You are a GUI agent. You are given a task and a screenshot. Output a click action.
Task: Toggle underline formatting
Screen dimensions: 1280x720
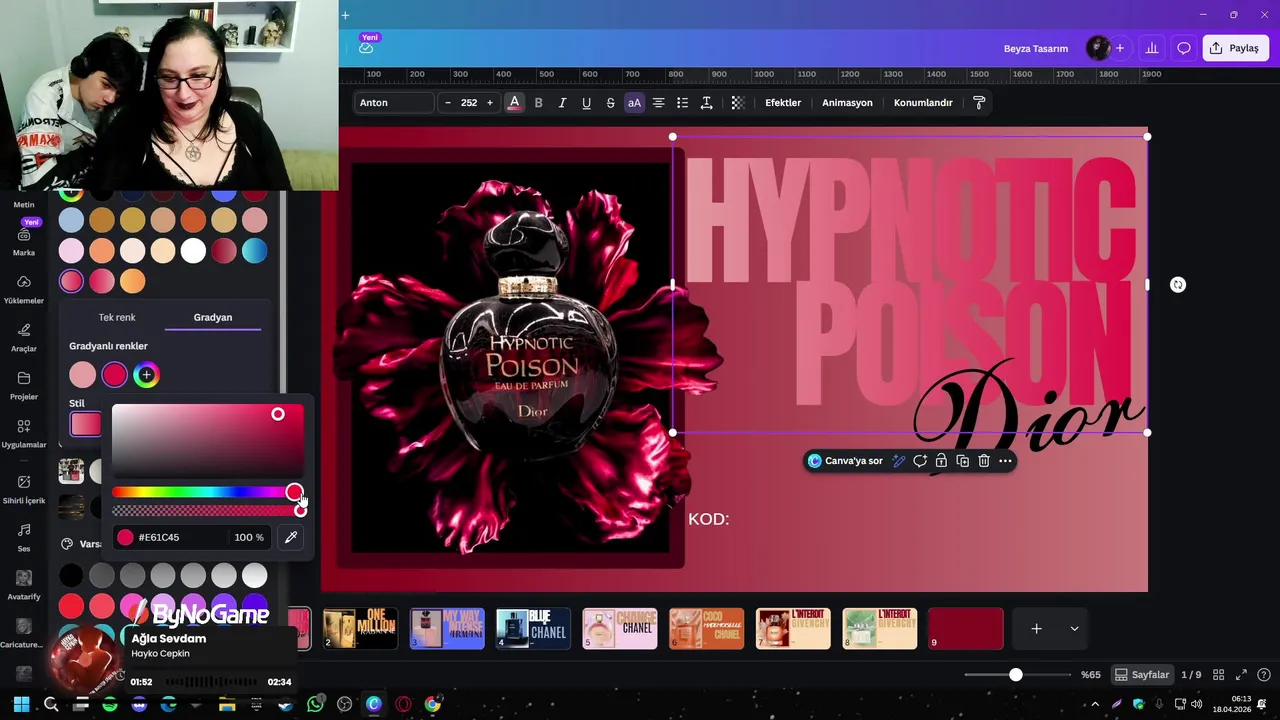pos(586,103)
